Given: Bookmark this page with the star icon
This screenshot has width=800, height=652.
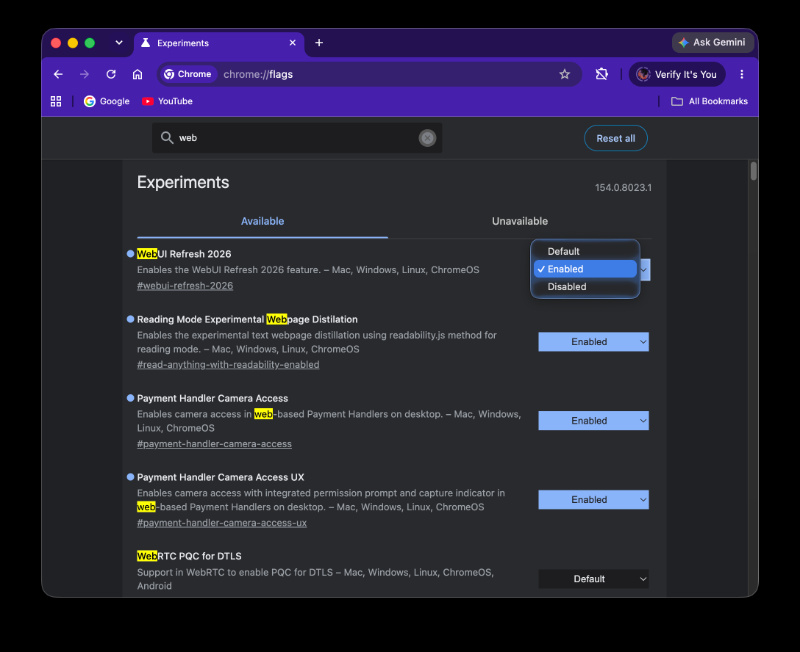Looking at the screenshot, I should point(564,74).
